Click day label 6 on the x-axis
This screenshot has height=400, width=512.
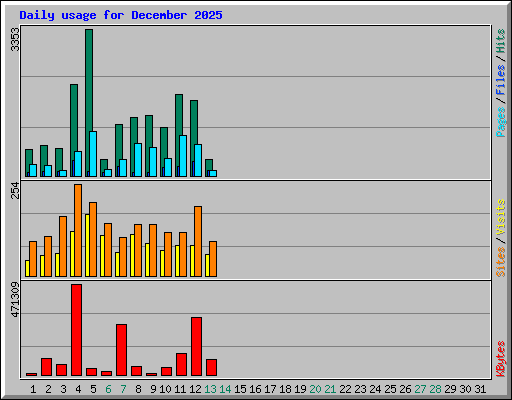click(108, 389)
